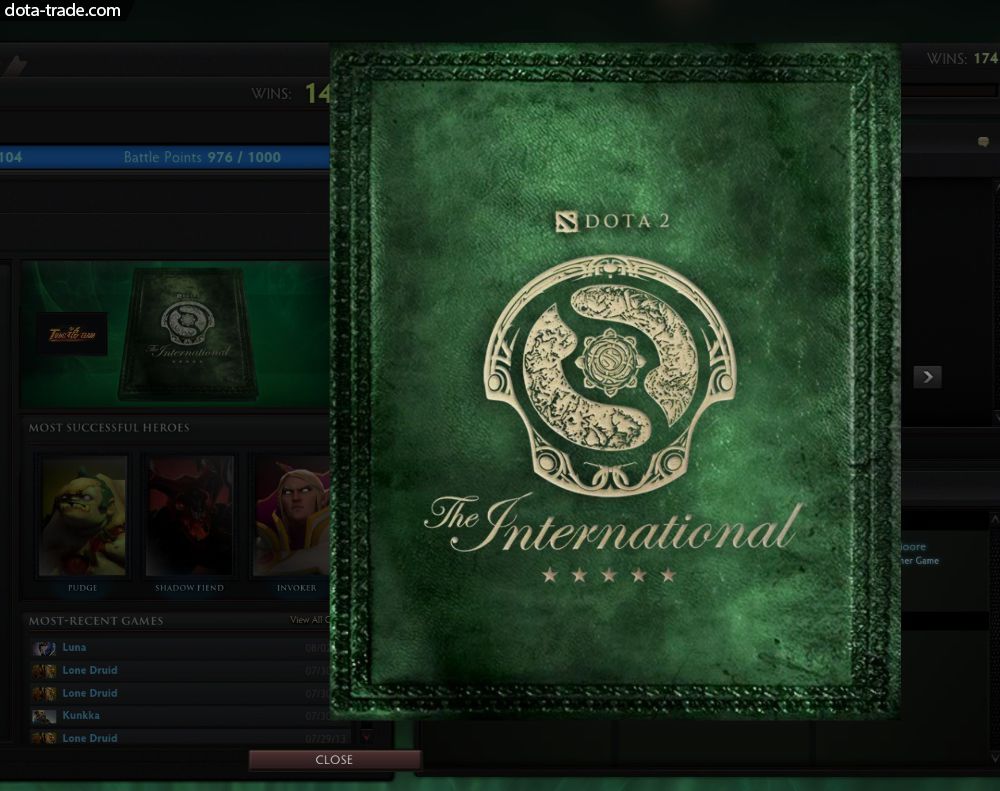Close the International compendium overlay
Screen dimensions: 1000x791
click(334, 760)
